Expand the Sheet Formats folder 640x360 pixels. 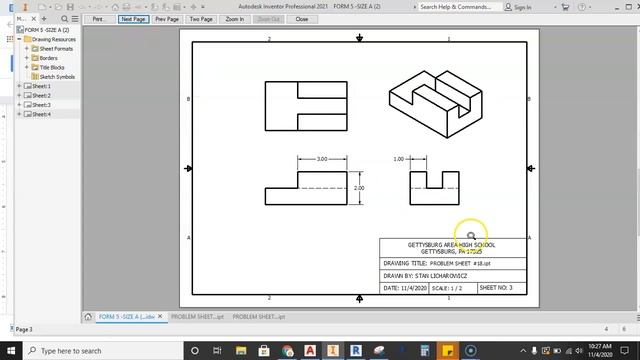(x=27, y=49)
